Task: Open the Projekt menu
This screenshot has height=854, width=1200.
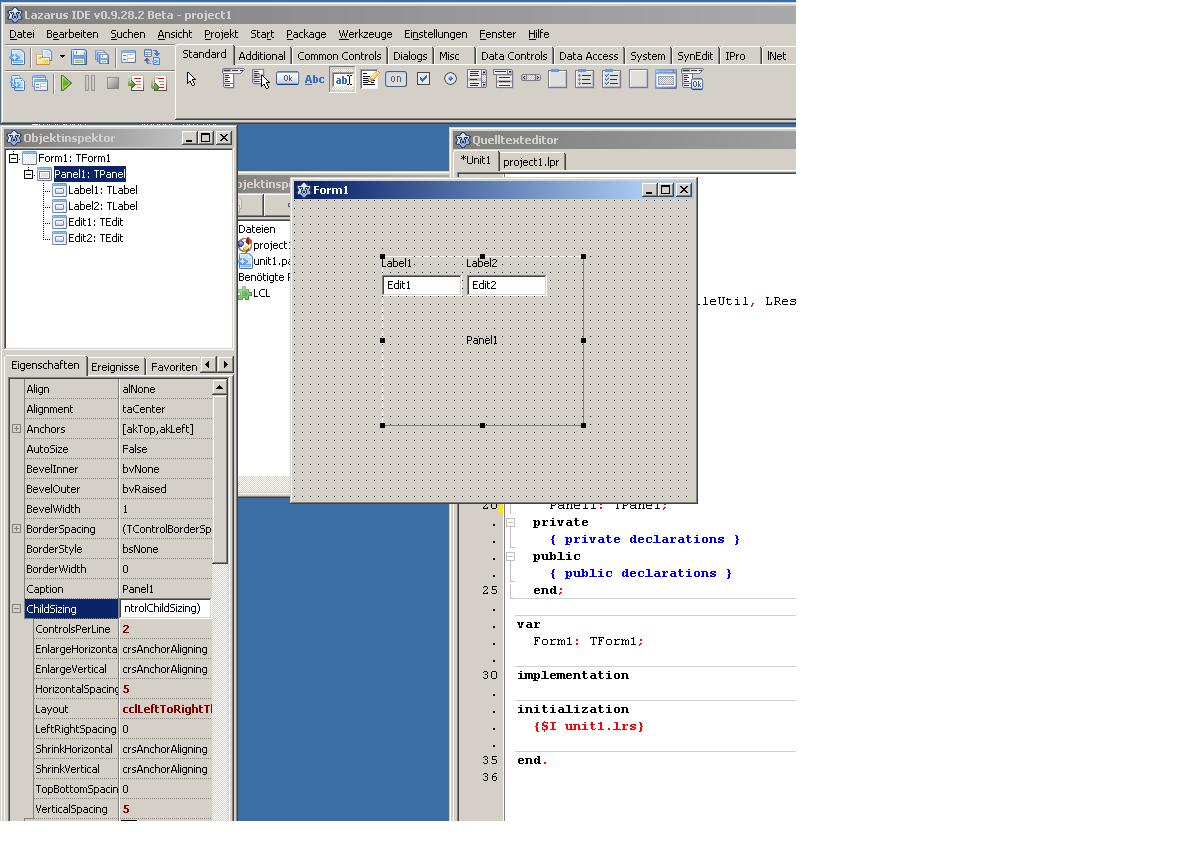Action: [x=221, y=34]
